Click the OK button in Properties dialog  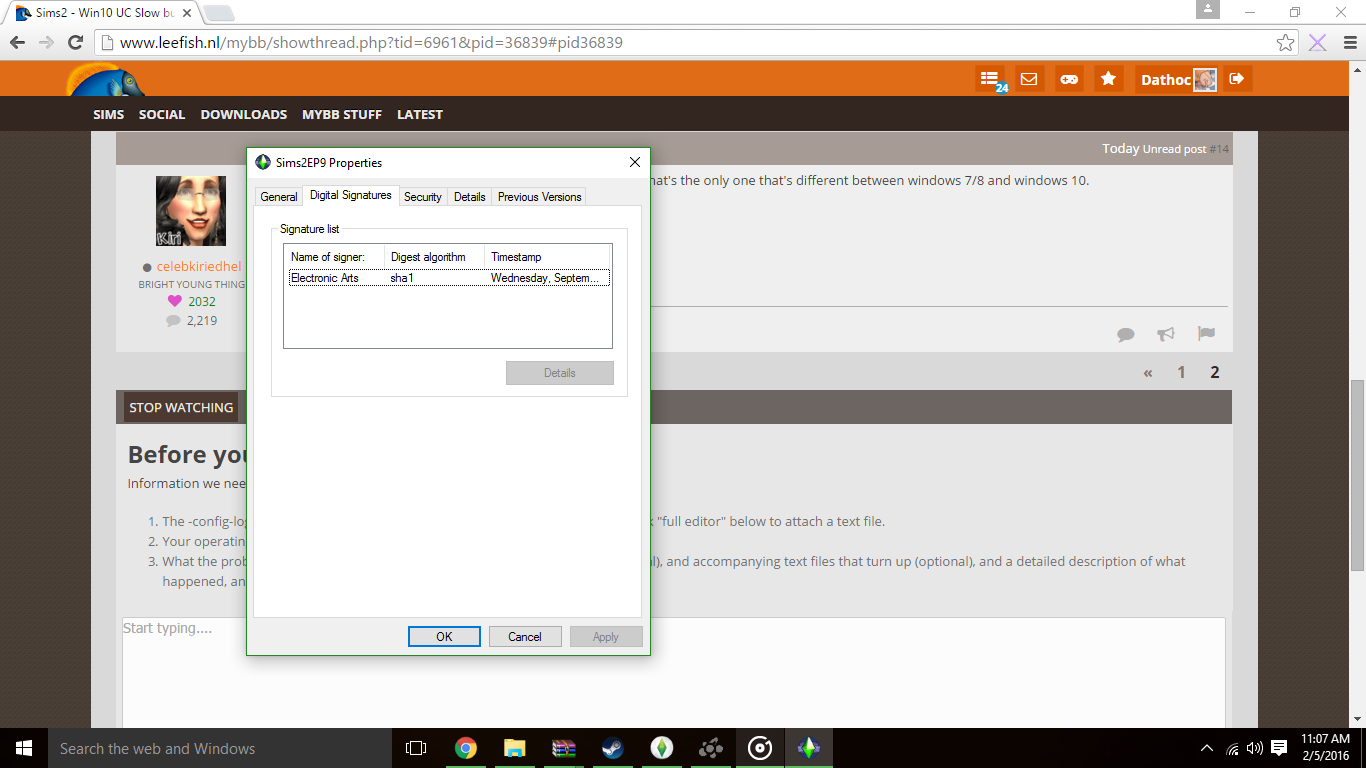[x=444, y=637]
